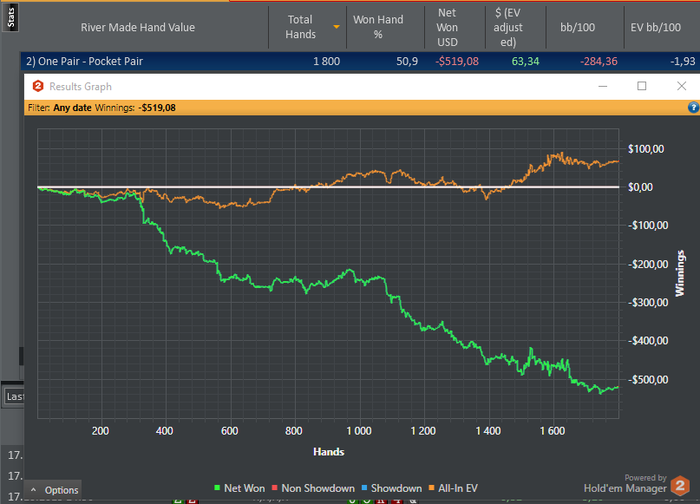This screenshot has width=700, height=504.
Task: Open help via the blue question icon
Action: [x=693, y=107]
